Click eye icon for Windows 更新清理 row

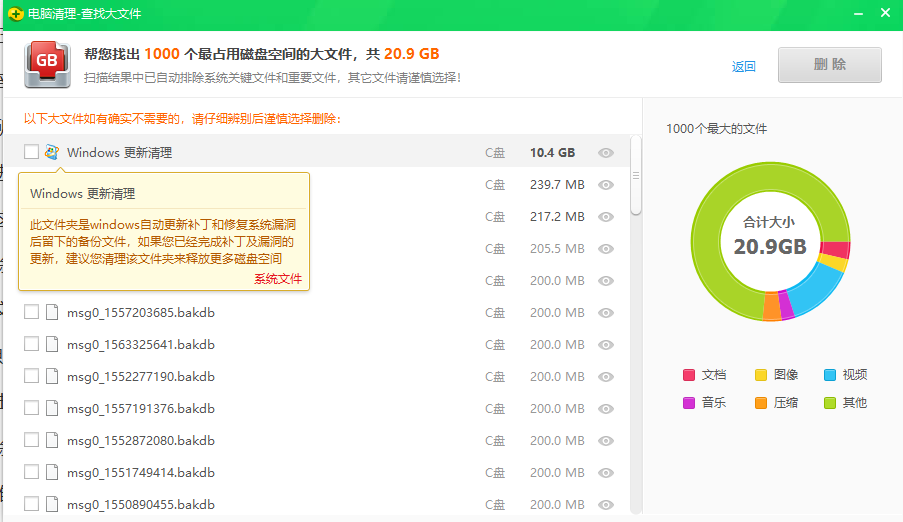coord(605,153)
